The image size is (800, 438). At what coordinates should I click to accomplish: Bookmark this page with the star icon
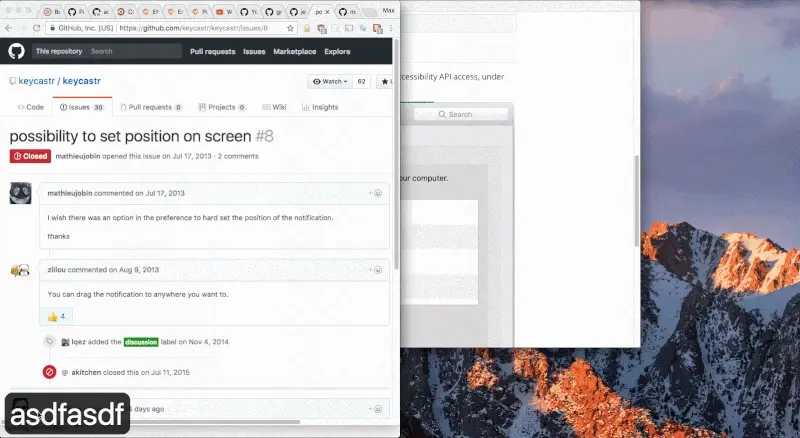point(290,28)
